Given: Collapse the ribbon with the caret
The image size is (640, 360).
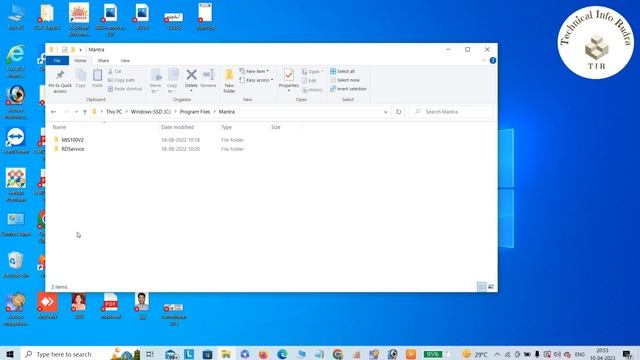Looking at the screenshot, I should click(x=484, y=60).
